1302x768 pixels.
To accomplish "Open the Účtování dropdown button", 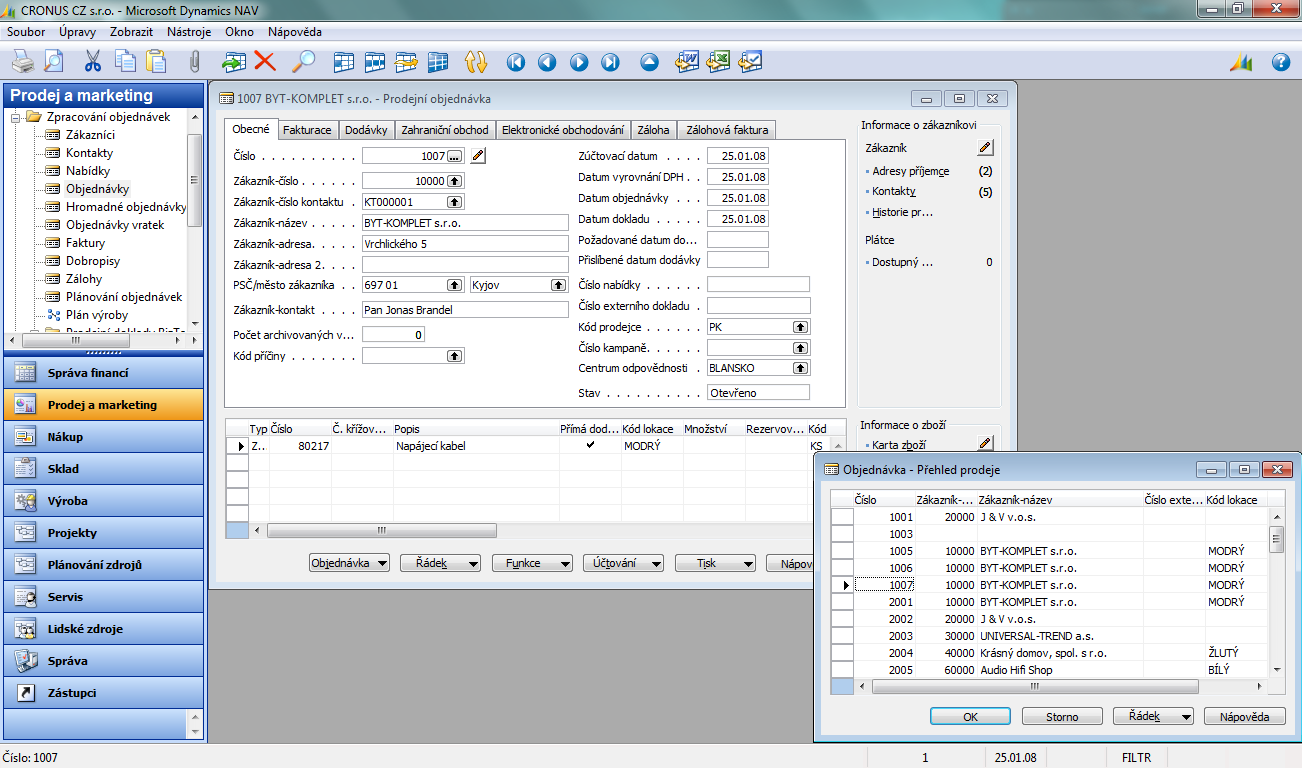I will [623, 563].
